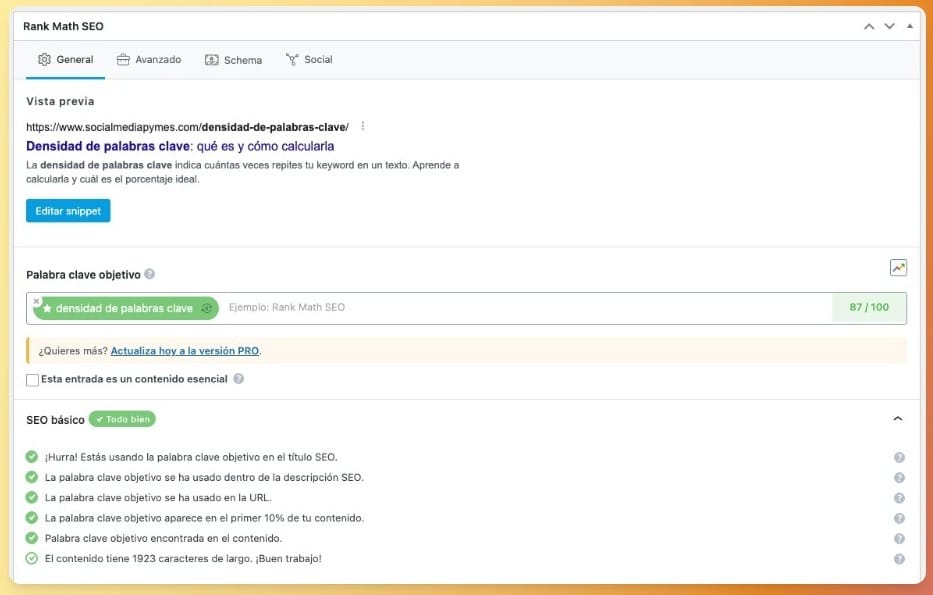Open help for keyword found in content check
This screenshot has width=933, height=595.
coord(899,538)
